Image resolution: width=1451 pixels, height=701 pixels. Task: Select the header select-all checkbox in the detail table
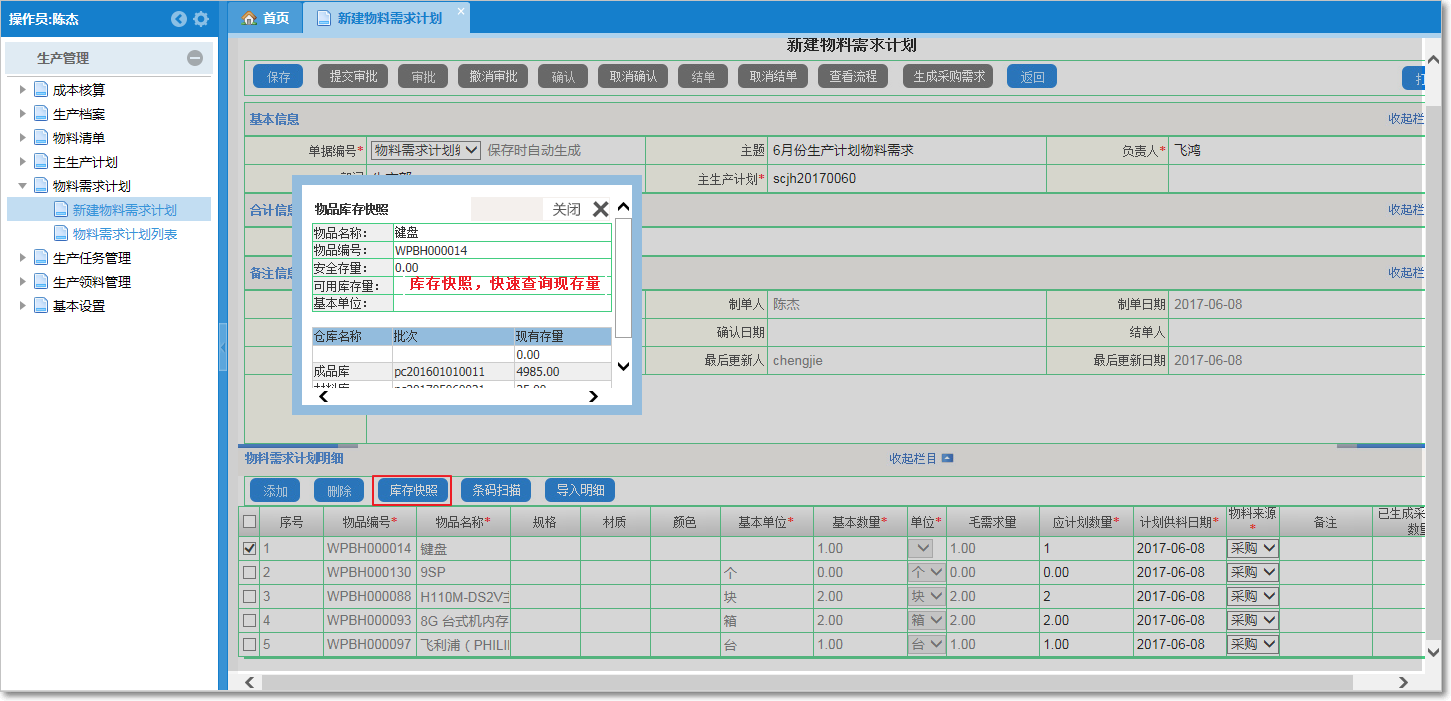point(249,520)
